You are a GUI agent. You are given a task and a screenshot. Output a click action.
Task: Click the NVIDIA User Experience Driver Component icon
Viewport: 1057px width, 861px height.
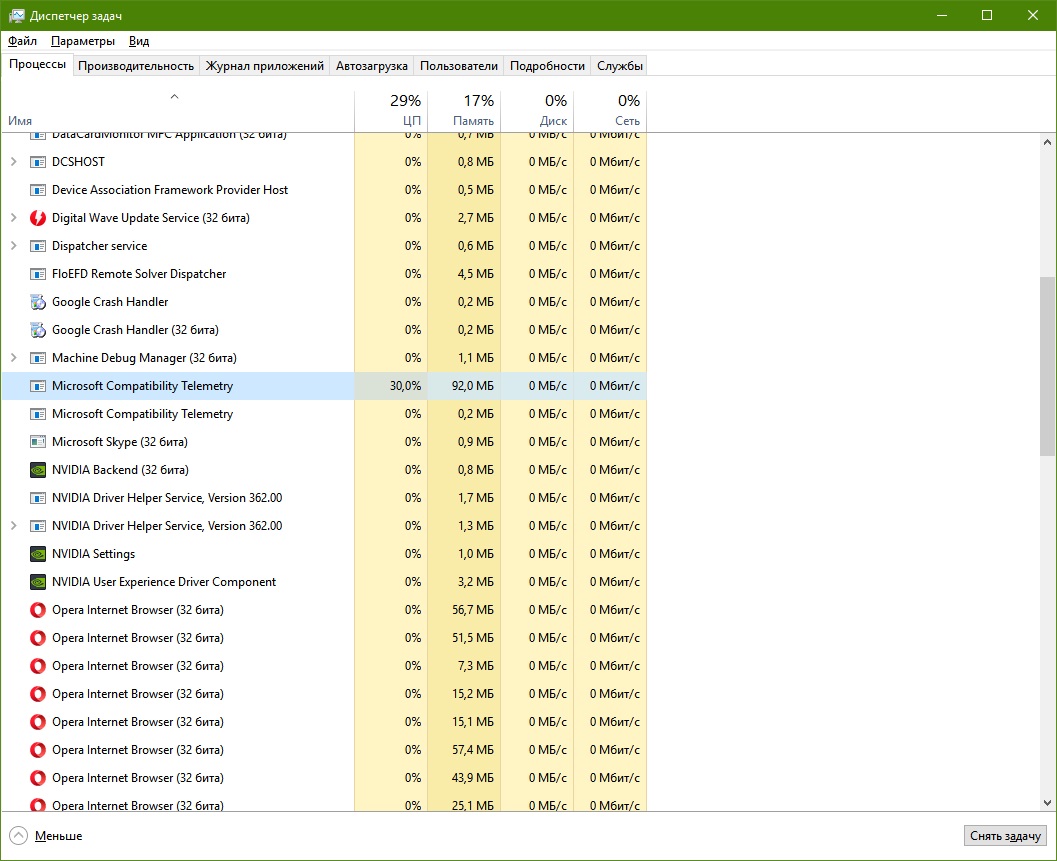click(38, 582)
